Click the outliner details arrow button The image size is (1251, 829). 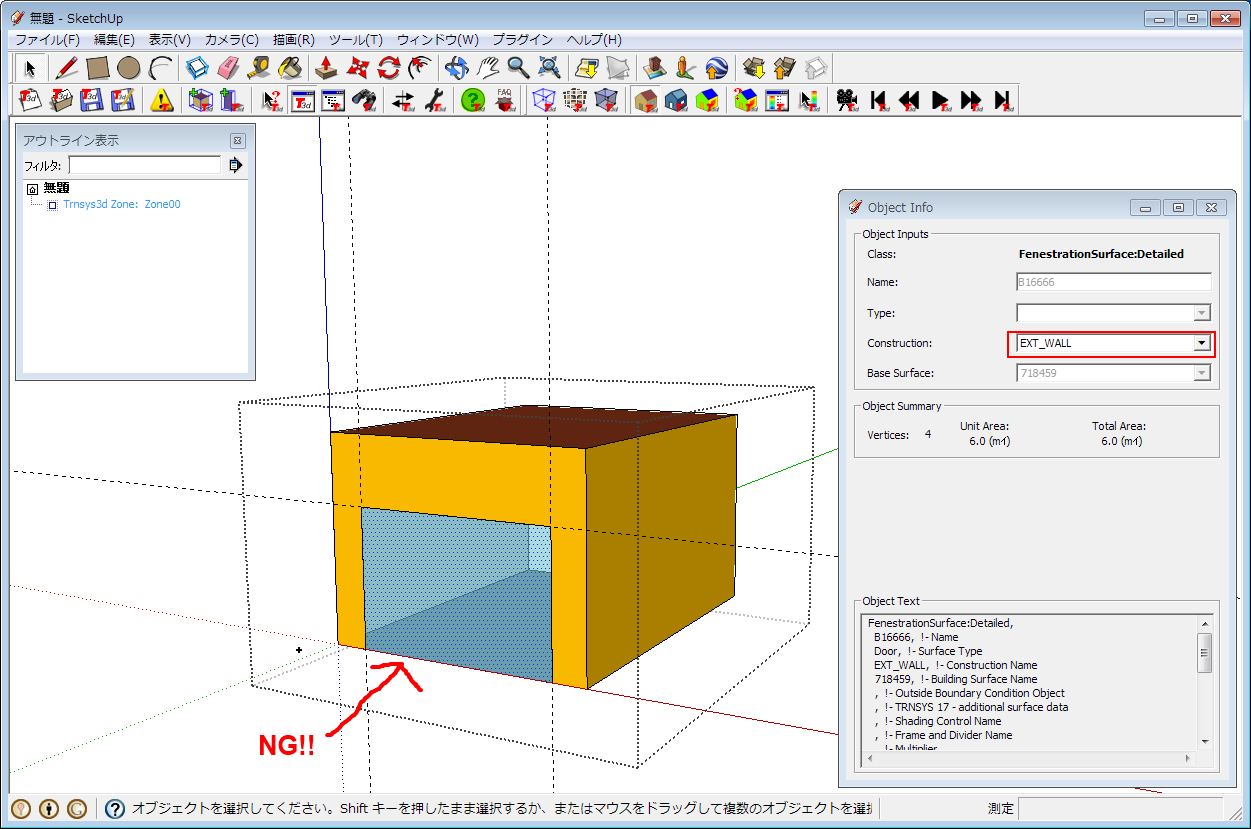click(236, 165)
